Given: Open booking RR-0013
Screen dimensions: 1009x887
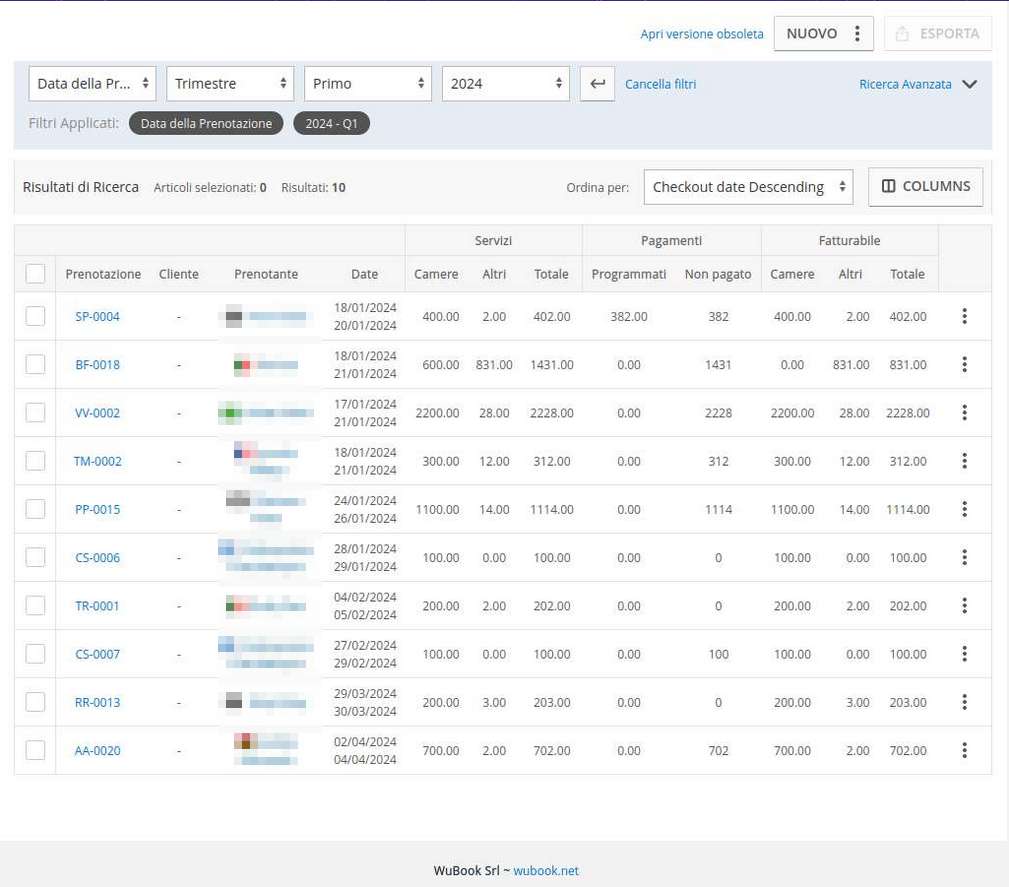Looking at the screenshot, I should pos(97,703).
